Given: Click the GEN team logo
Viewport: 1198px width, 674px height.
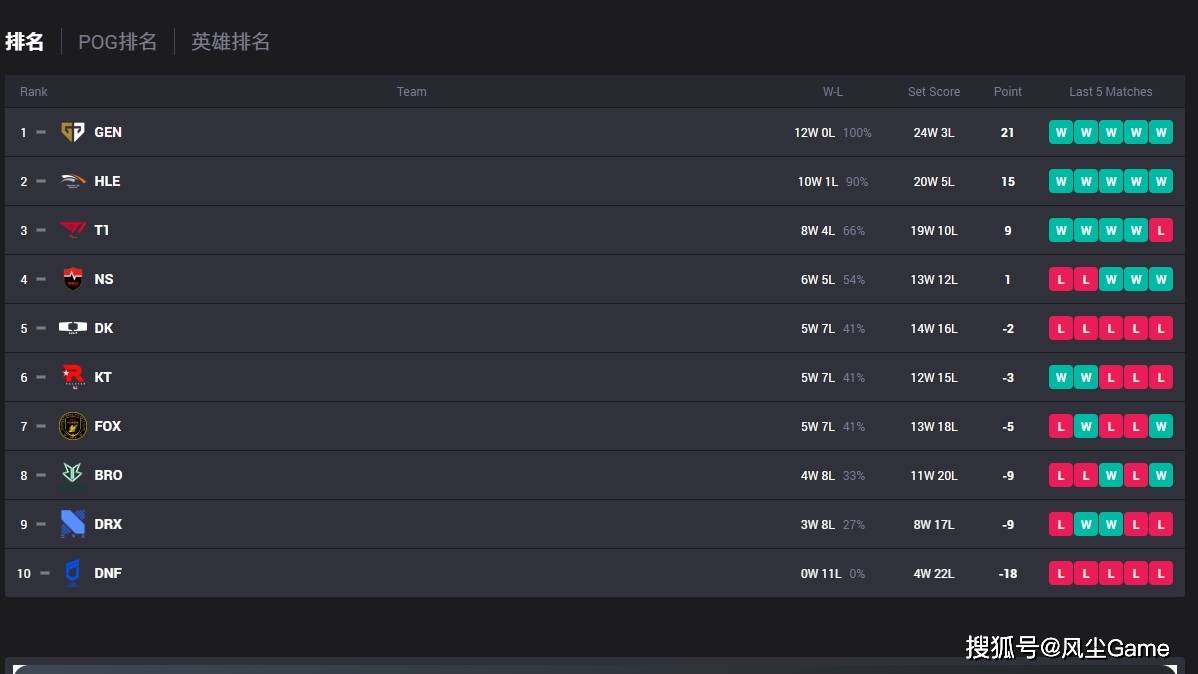Looking at the screenshot, I should (73, 132).
